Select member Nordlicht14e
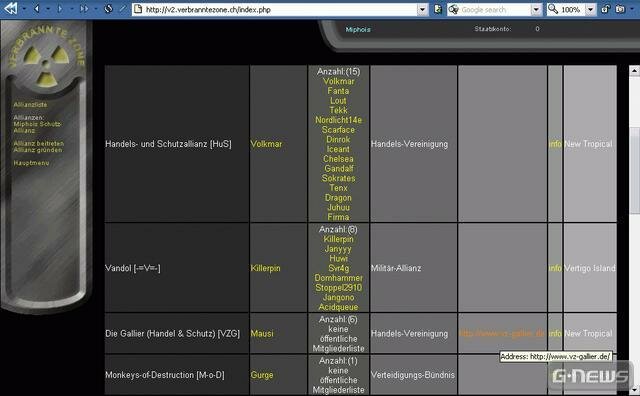Screen dimensions: 640x396 [338, 120]
